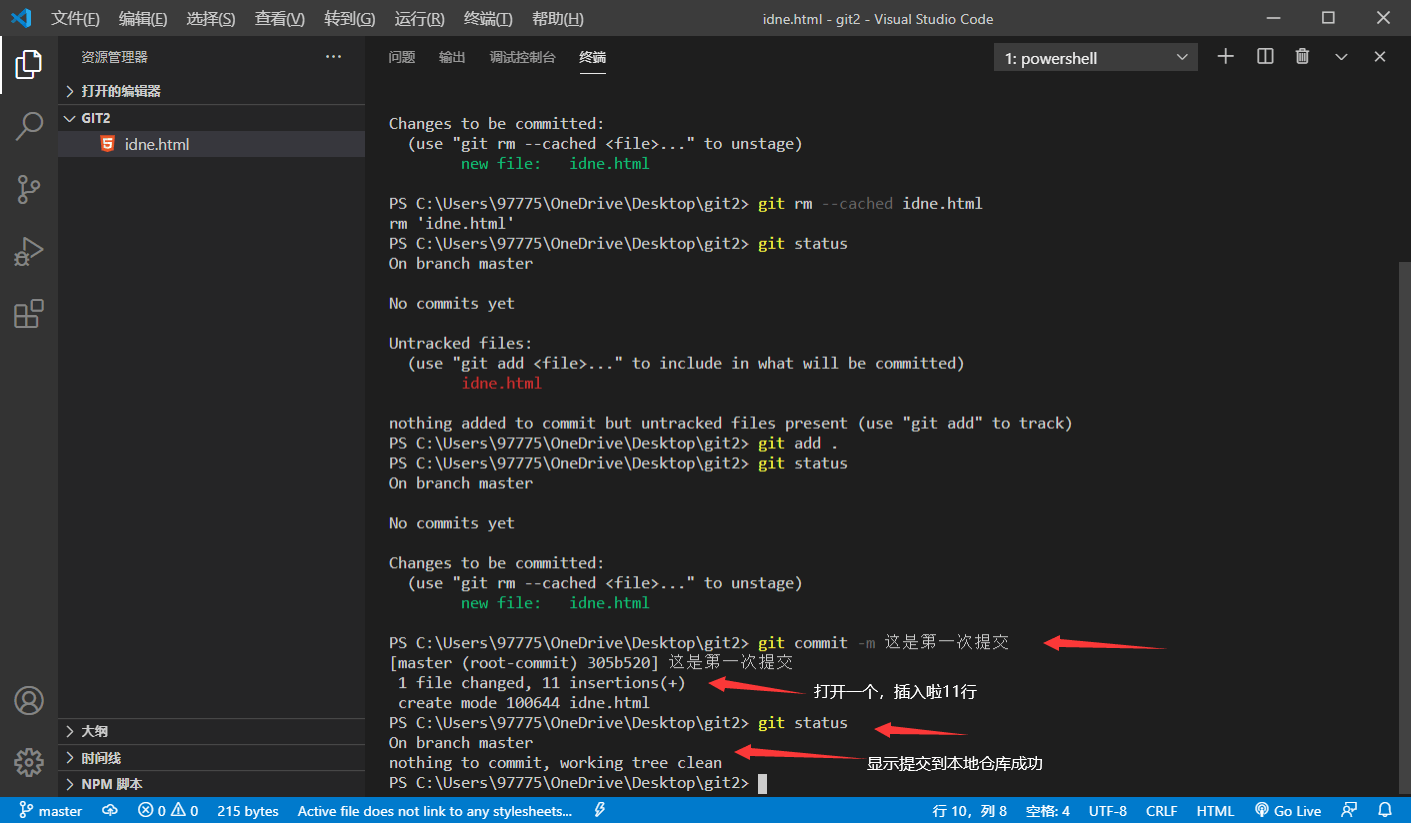Click '1 file changed, 11 insertions(+)' line
1411x823 pixels.
click(x=542, y=683)
